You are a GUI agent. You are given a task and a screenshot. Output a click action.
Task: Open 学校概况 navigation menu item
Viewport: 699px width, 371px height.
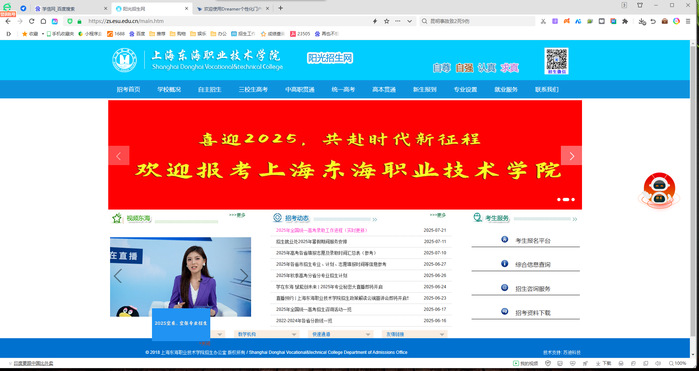coord(169,89)
